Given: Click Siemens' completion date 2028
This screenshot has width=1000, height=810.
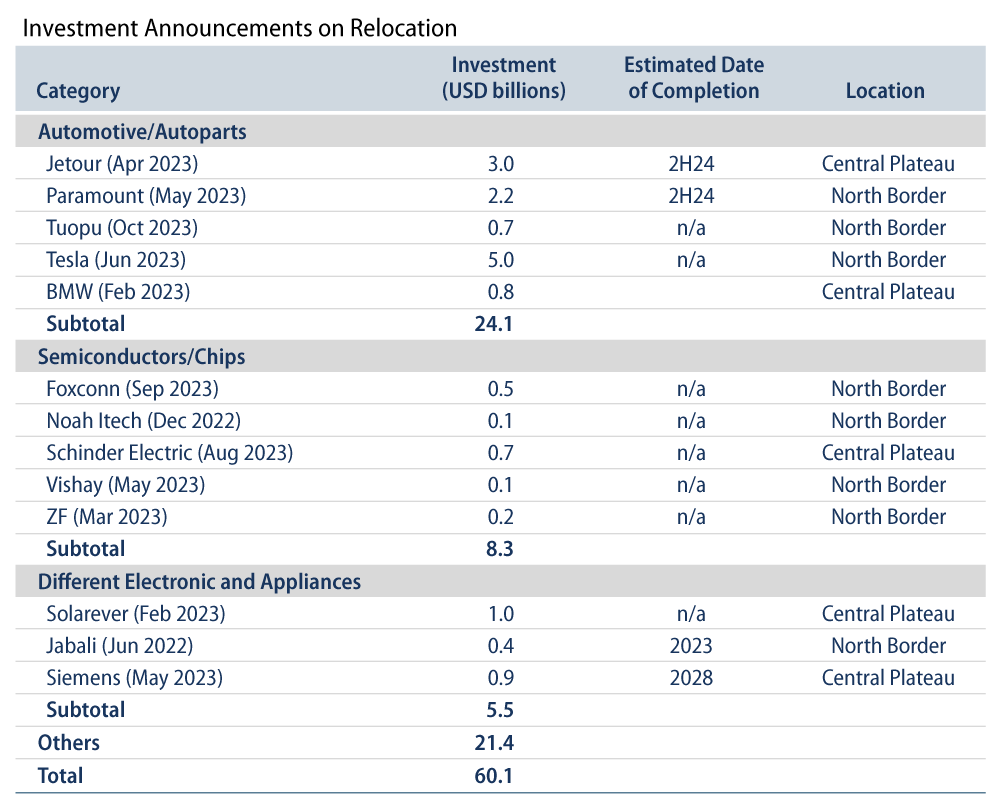Looking at the screenshot, I should 691,678.
